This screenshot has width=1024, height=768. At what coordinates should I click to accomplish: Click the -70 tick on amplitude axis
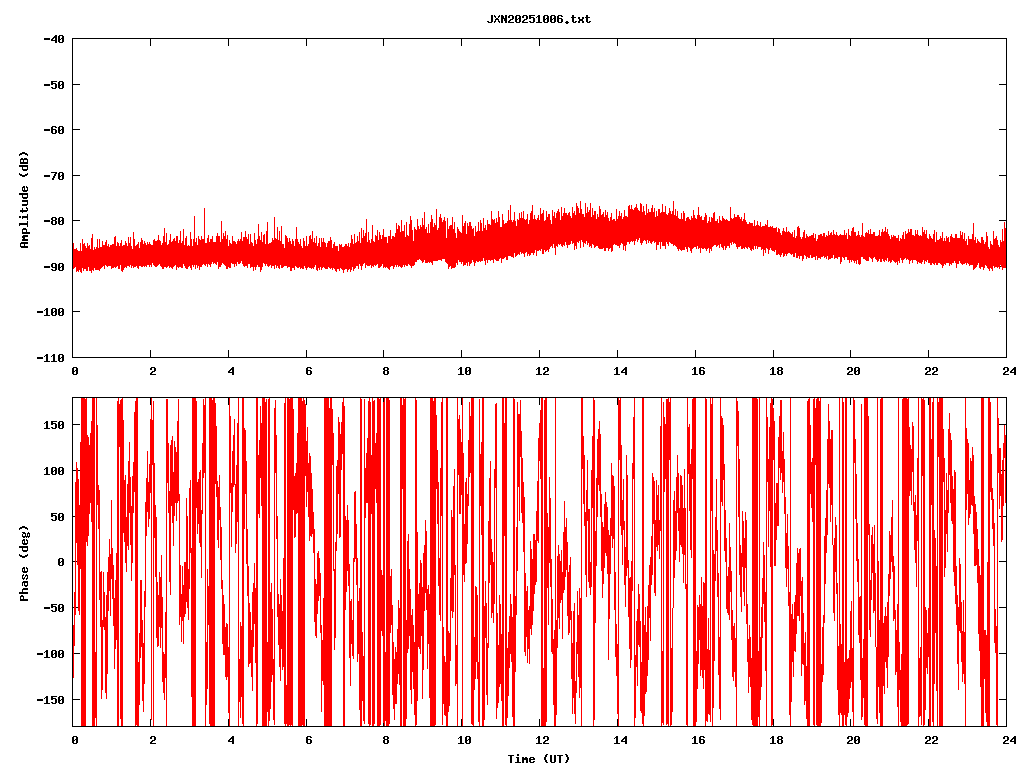[x=53, y=176]
